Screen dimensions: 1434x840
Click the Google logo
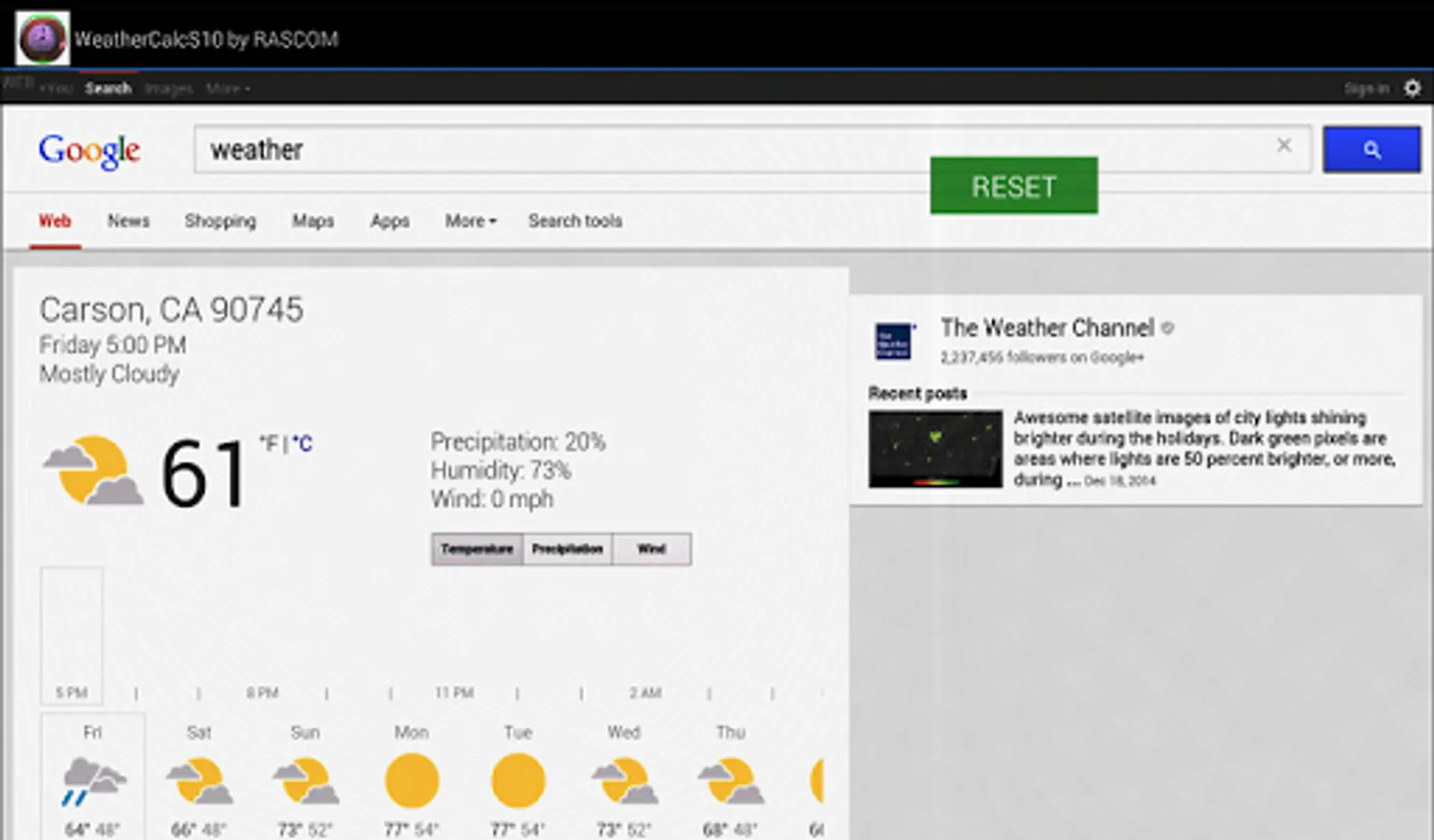[x=90, y=150]
